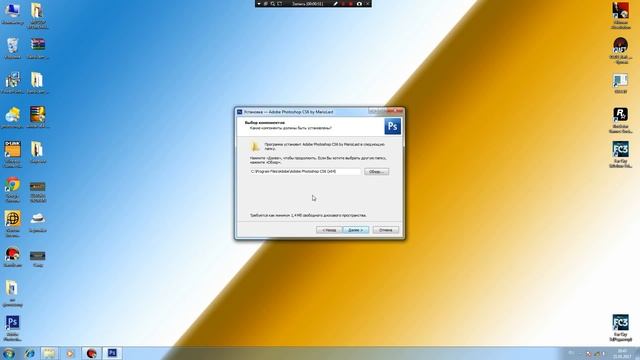Open Windows Explorer from the taskbar
Screen dimensions: 640x360
[49, 353]
